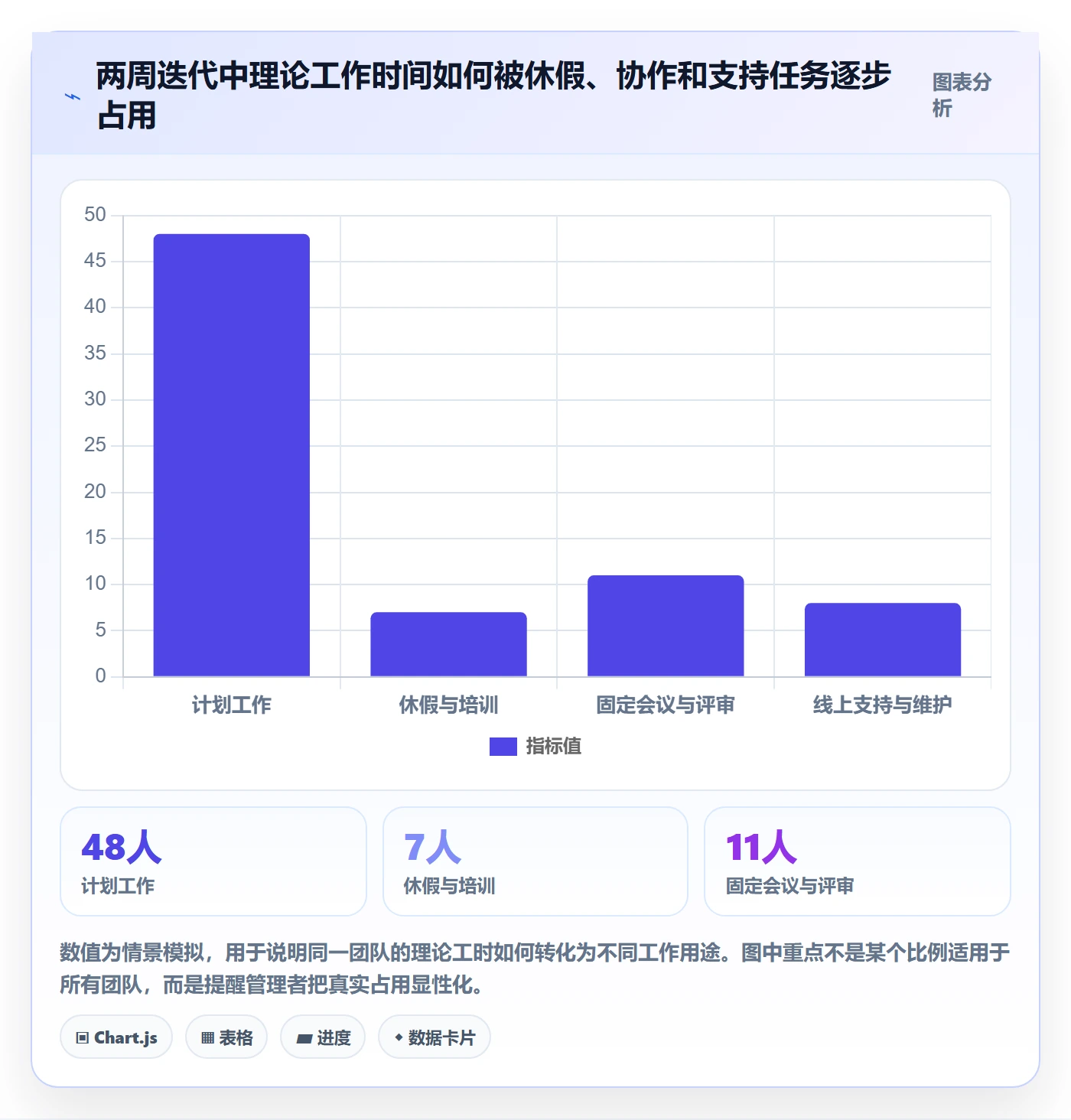
Task: Click the 指标值 legend label
Action: pyautogui.click(x=554, y=746)
